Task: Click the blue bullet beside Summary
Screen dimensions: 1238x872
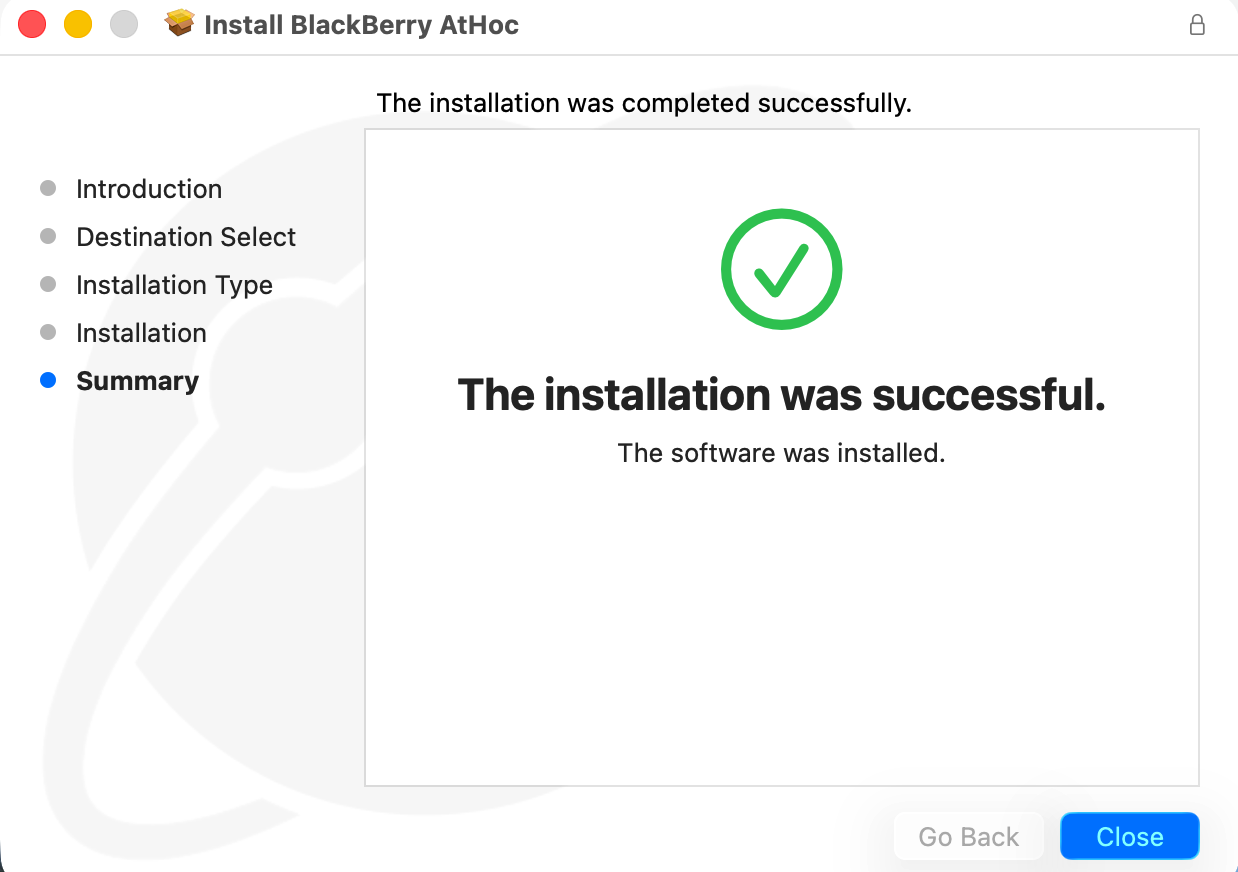Action: click(x=48, y=380)
